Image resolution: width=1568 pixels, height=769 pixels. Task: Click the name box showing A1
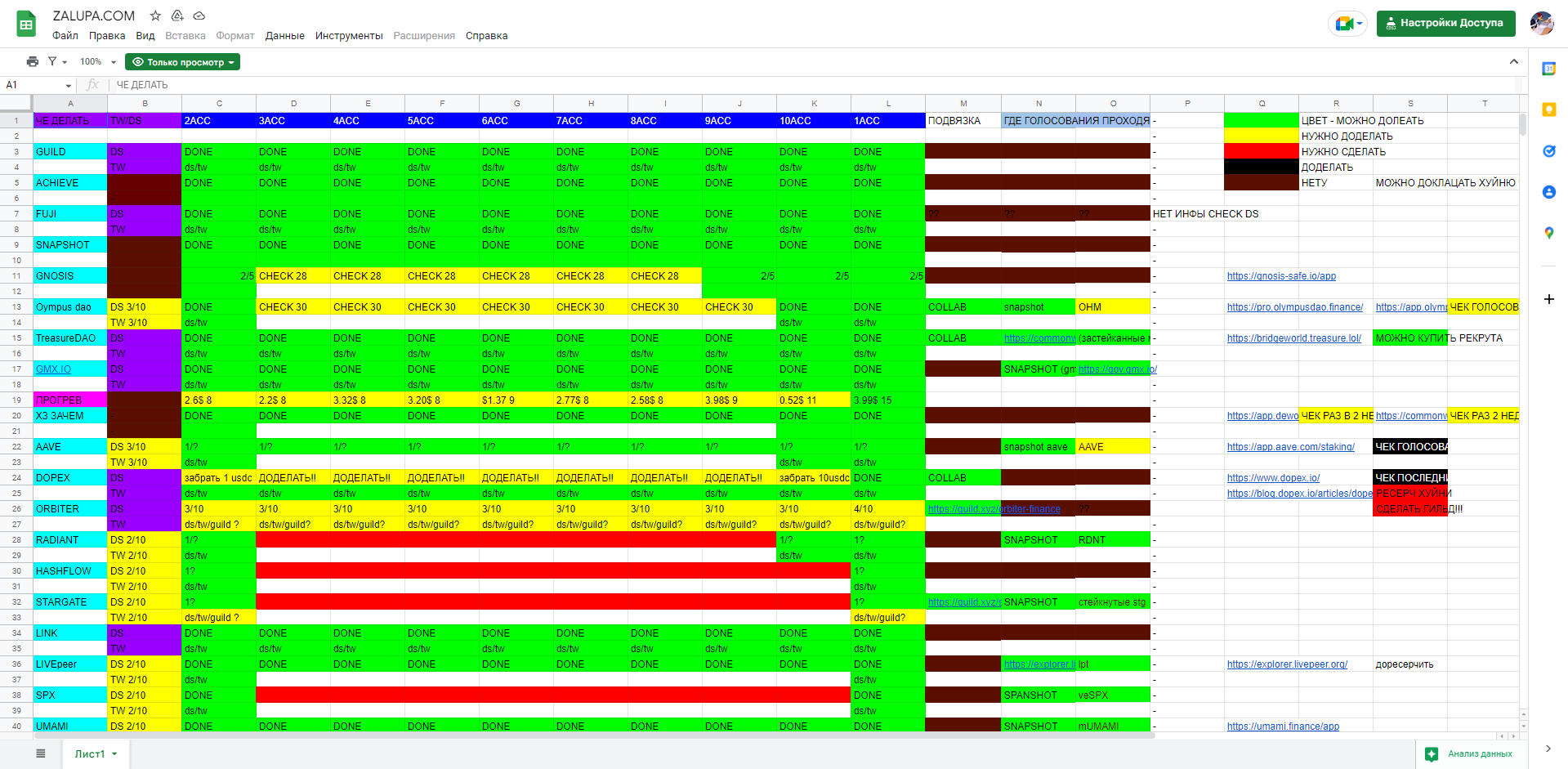point(38,85)
